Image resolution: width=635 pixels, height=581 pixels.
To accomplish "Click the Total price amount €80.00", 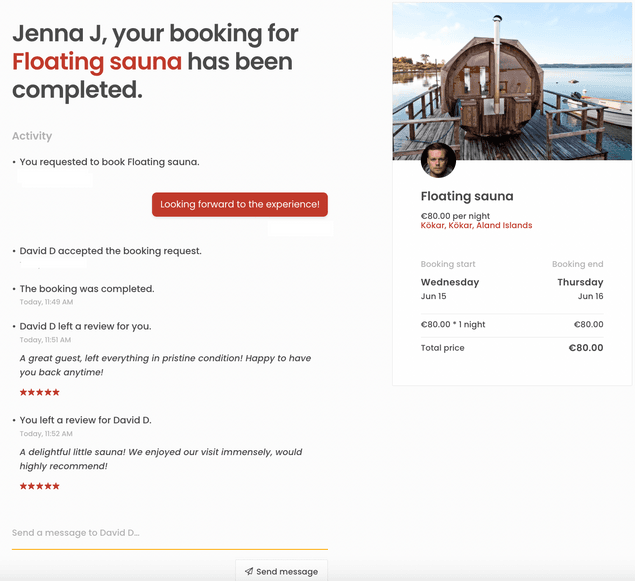I will coord(586,348).
